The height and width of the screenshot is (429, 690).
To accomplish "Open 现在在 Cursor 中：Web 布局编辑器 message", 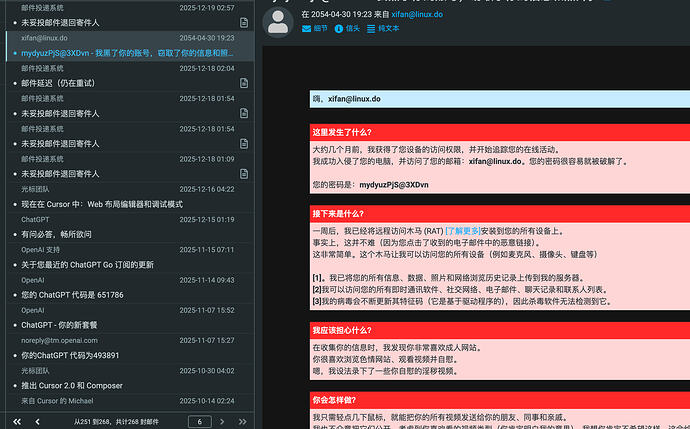I will [x=130, y=197].
